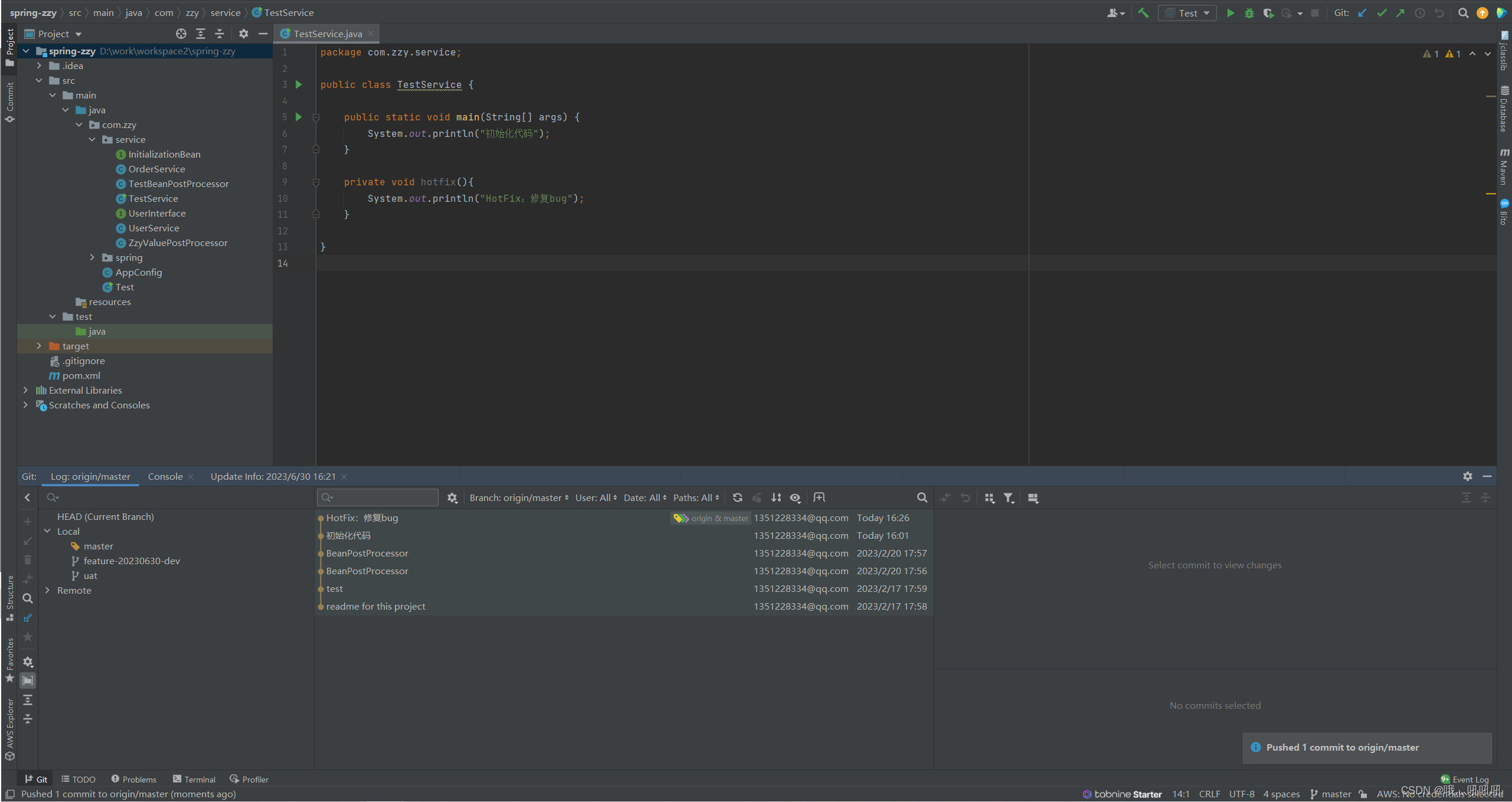Expand the Remote branch section
The height and width of the screenshot is (802, 1512).
click(47, 590)
